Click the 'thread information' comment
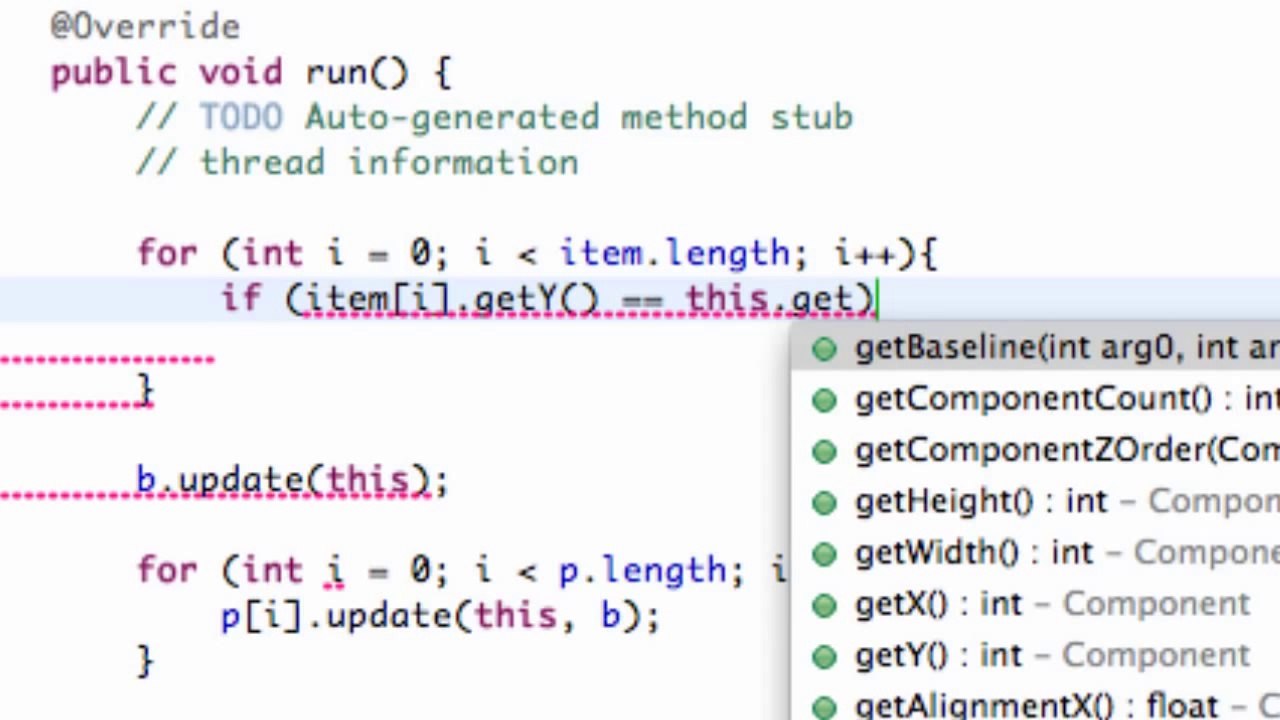This screenshot has width=1280, height=720. (x=358, y=163)
